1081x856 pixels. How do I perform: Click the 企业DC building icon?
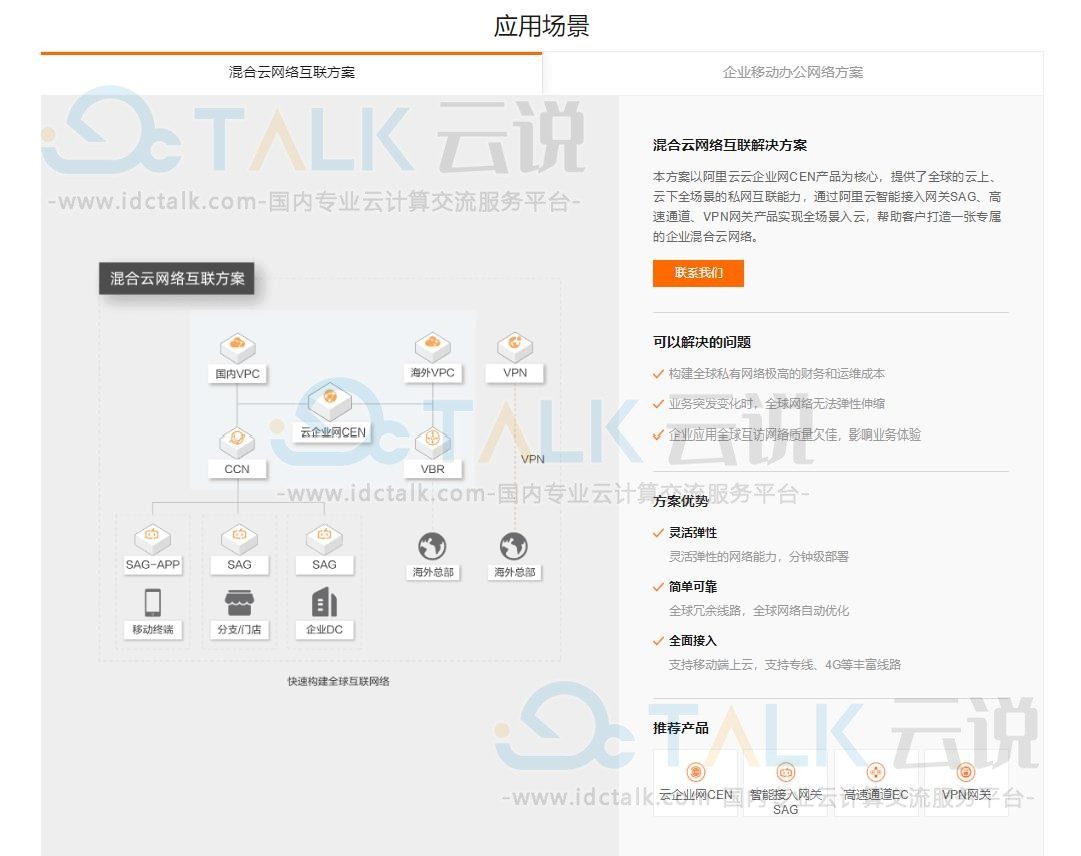pyautogui.click(x=325, y=602)
